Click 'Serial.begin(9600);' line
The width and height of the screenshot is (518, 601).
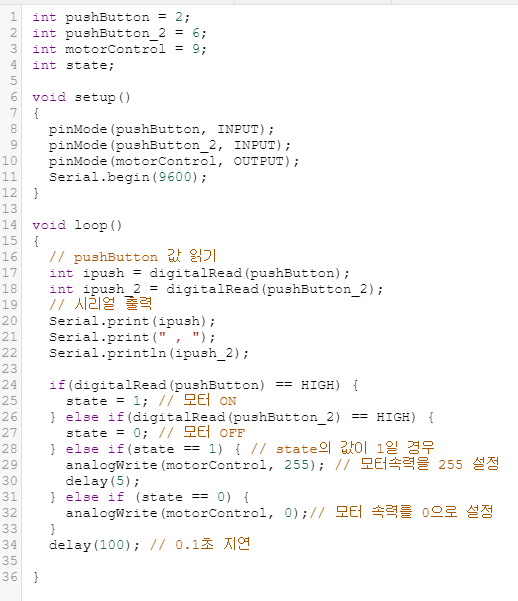pyautogui.click(x=128, y=177)
